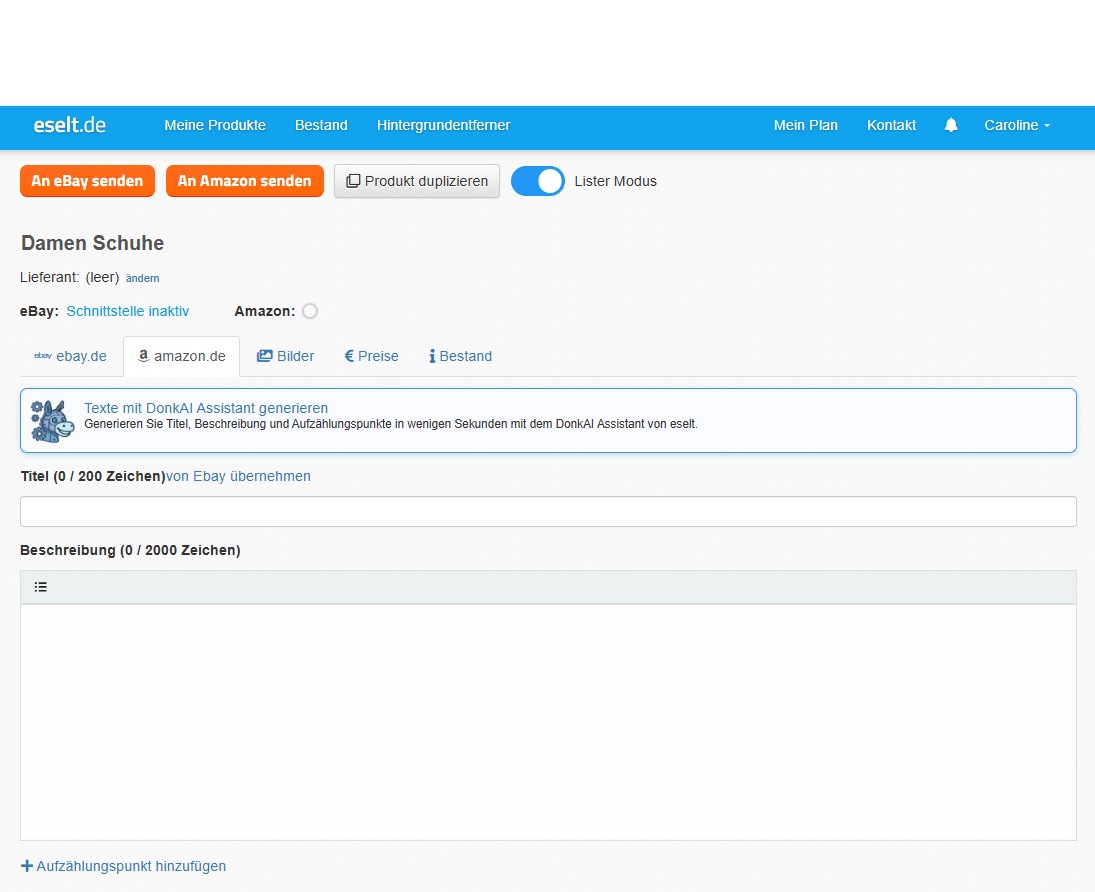The height and width of the screenshot is (892, 1095).
Task: Focus the Titel input field
Action: click(x=548, y=511)
